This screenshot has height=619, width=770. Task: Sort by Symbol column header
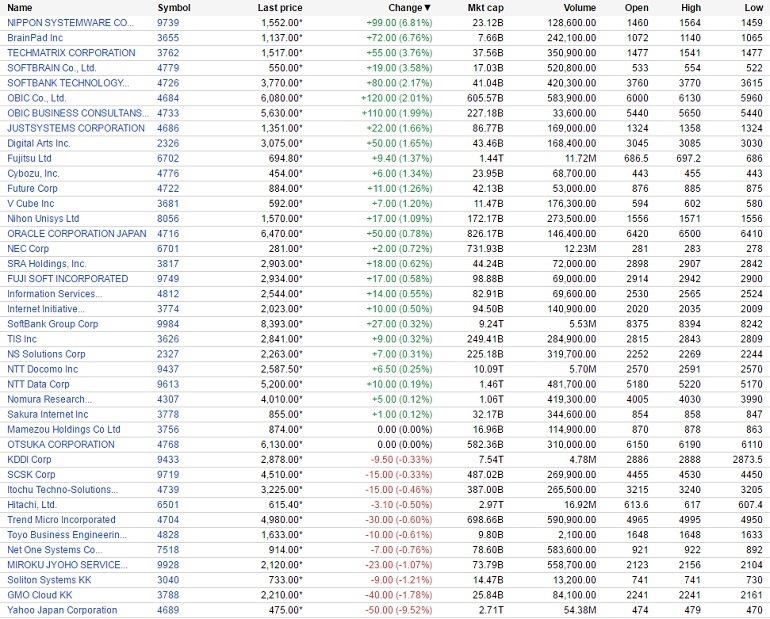click(x=174, y=8)
